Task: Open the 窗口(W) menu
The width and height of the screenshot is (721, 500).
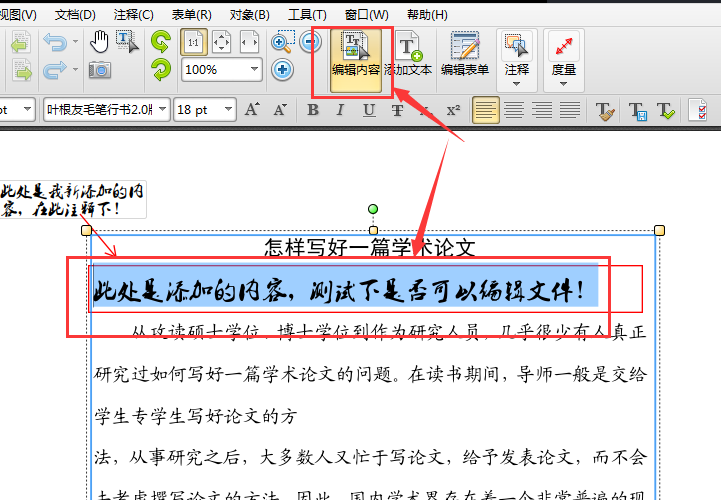Action: pos(366,15)
